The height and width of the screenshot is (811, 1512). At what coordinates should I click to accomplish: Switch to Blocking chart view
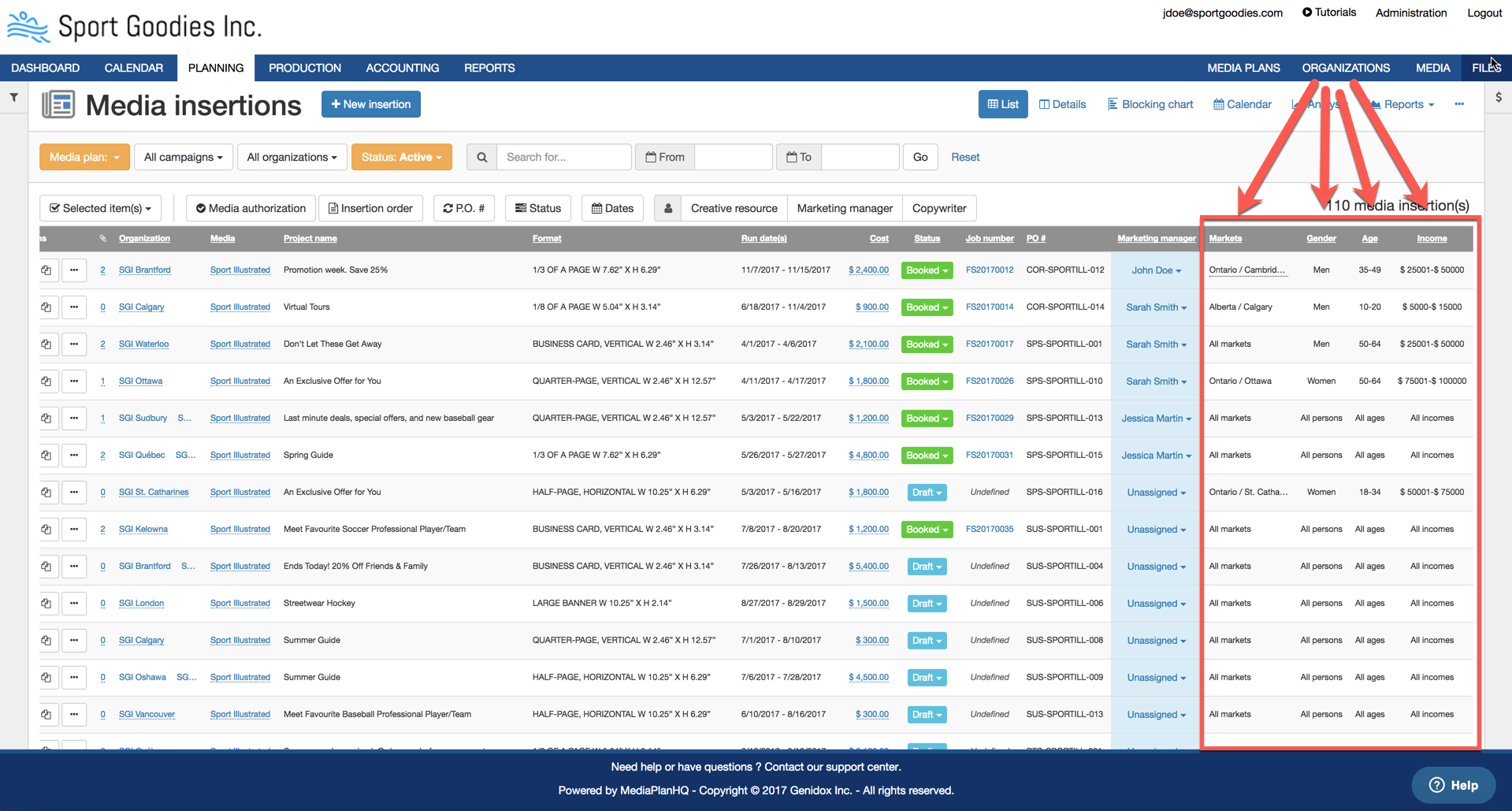pyautogui.click(x=1150, y=104)
